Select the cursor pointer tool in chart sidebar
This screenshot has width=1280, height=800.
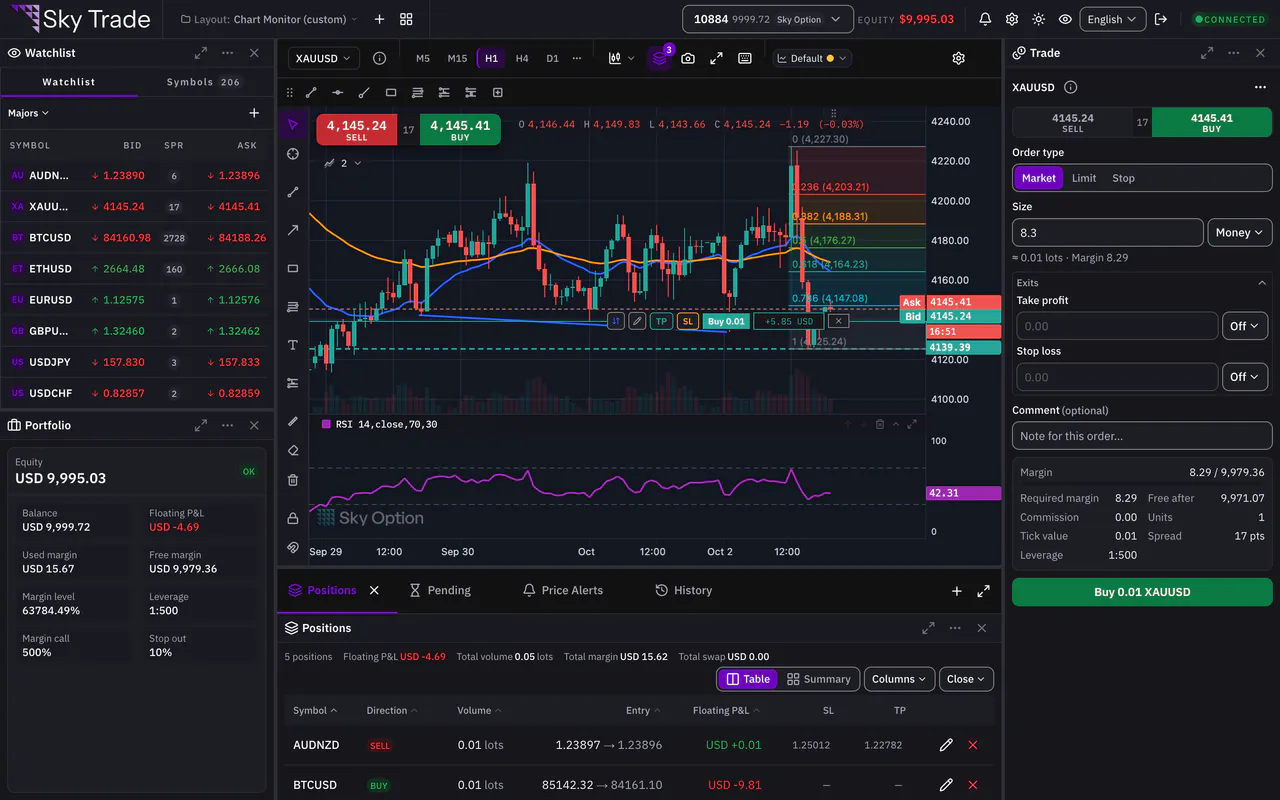293,125
